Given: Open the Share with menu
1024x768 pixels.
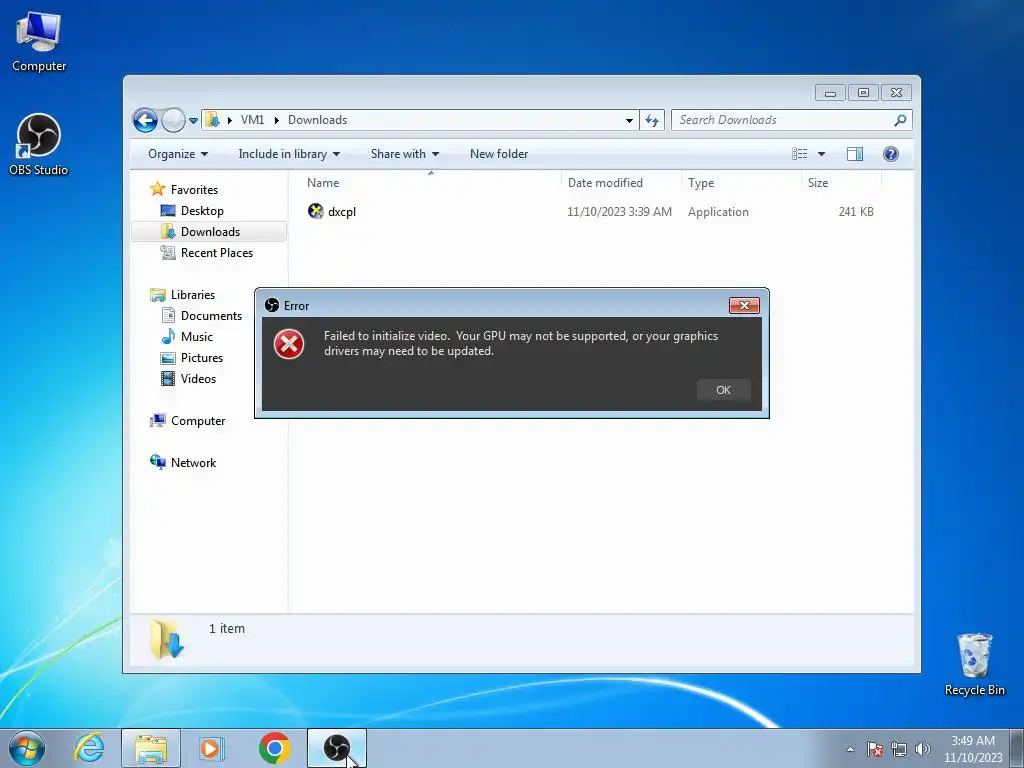Looking at the screenshot, I should [404, 154].
